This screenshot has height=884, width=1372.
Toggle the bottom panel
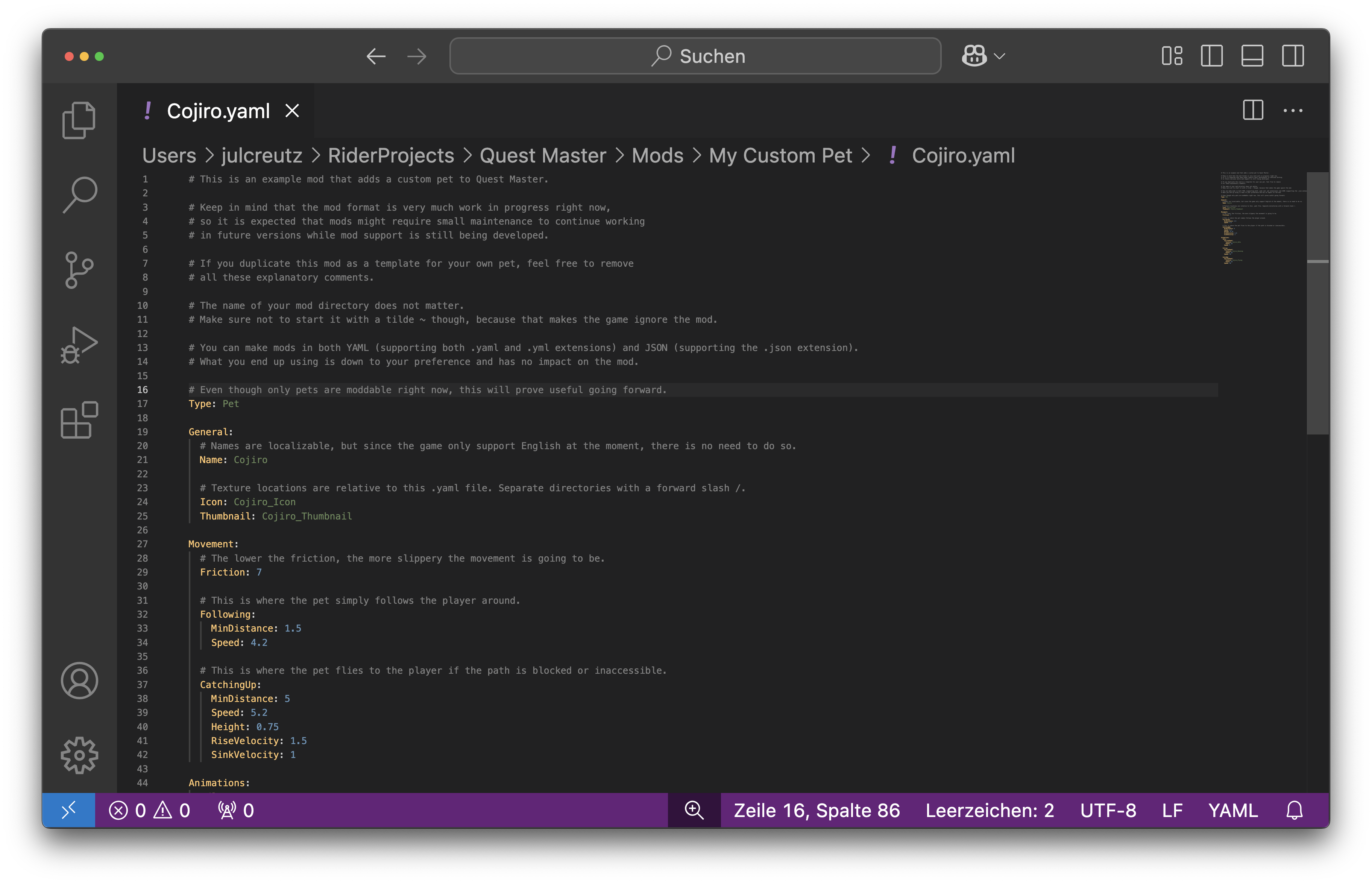pos(1252,56)
